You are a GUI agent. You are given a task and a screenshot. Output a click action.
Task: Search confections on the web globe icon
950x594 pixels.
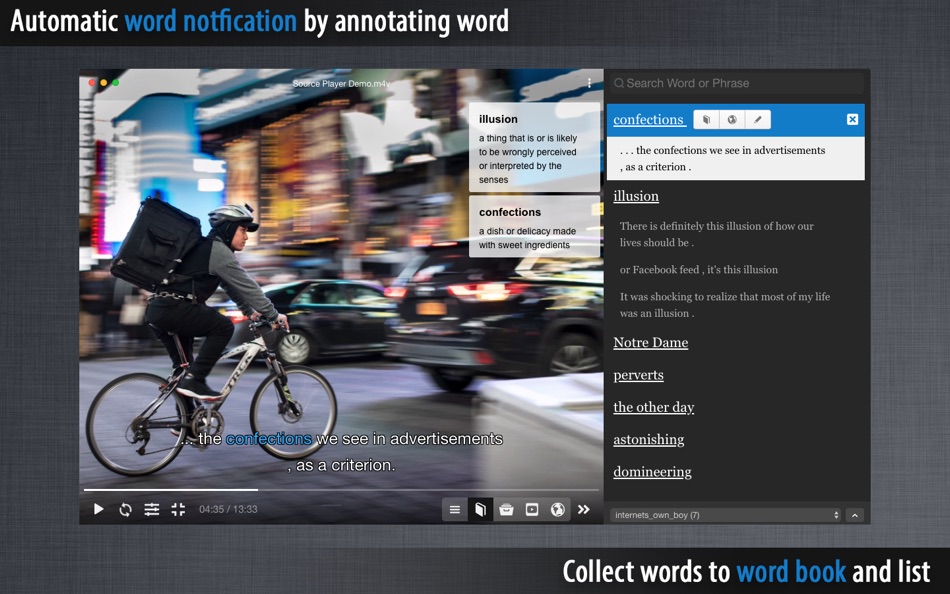click(x=732, y=119)
